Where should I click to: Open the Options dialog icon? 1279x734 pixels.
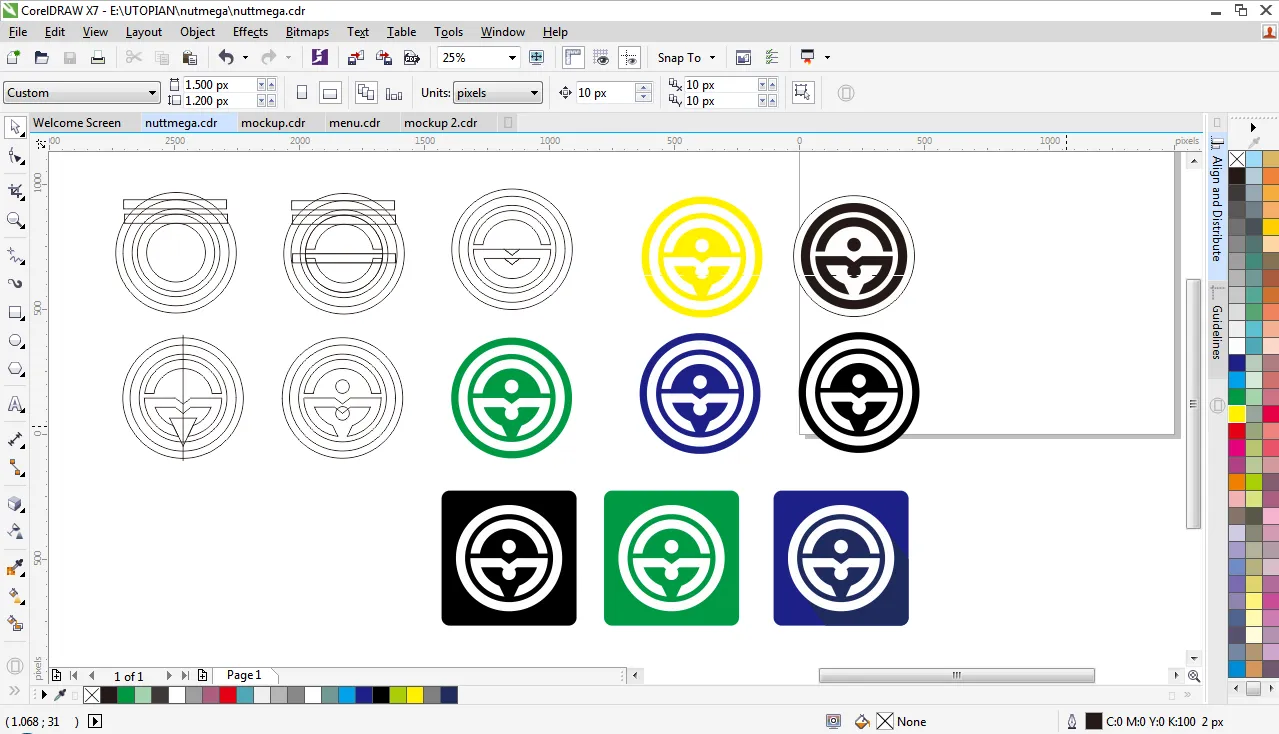coord(771,58)
